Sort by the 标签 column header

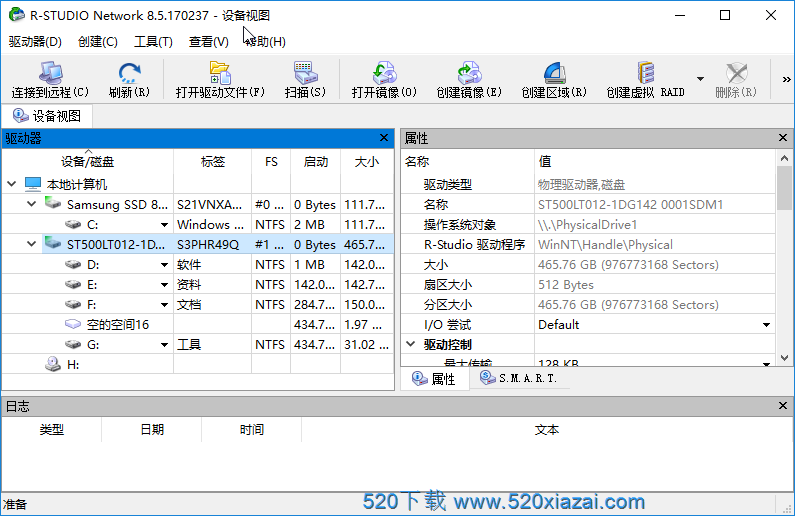tap(212, 162)
